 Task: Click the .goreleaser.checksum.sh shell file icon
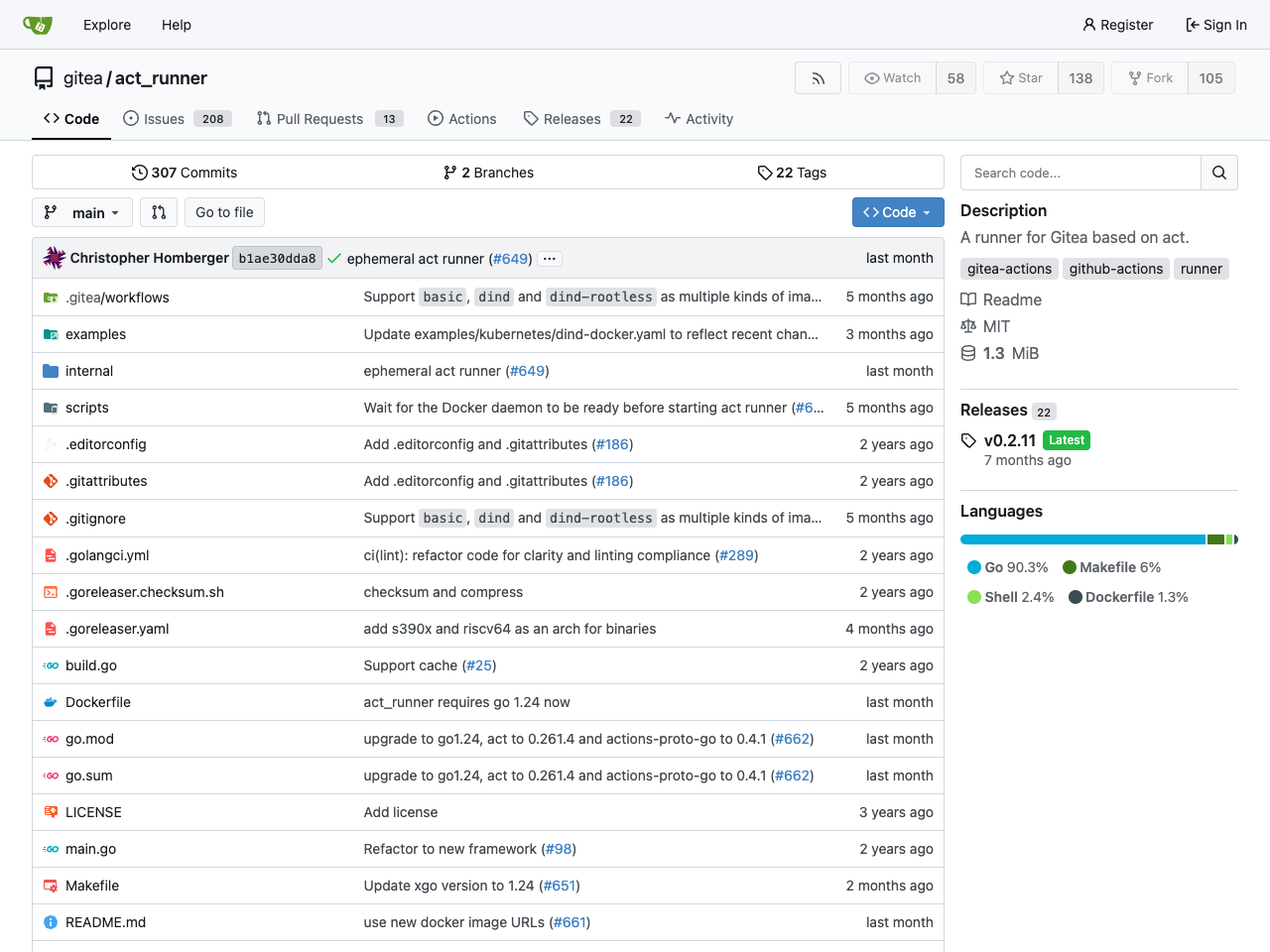pyautogui.click(x=51, y=592)
